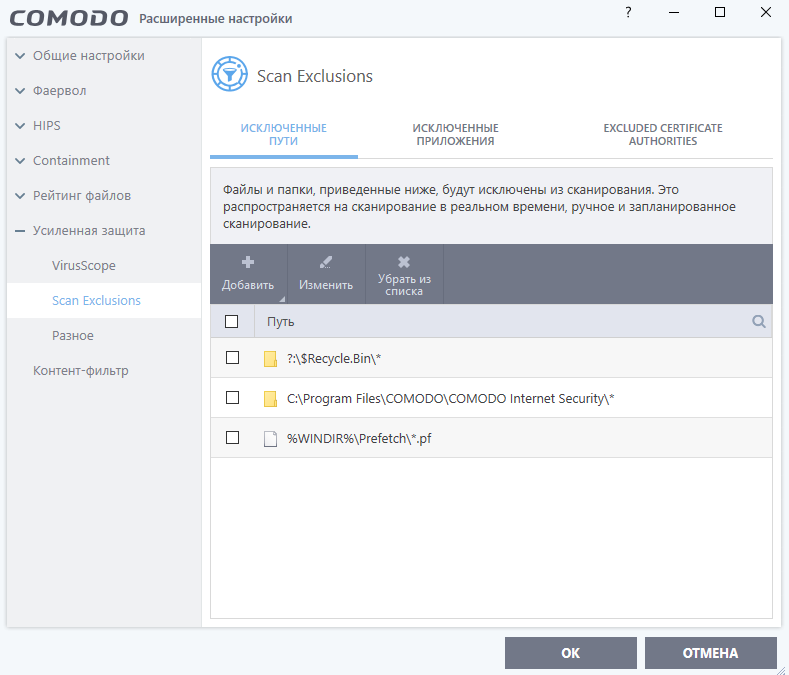Image resolution: width=789 pixels, height=675 pixels.
Task: Click the search magnifier in Путь header
Action: (759, 322)
